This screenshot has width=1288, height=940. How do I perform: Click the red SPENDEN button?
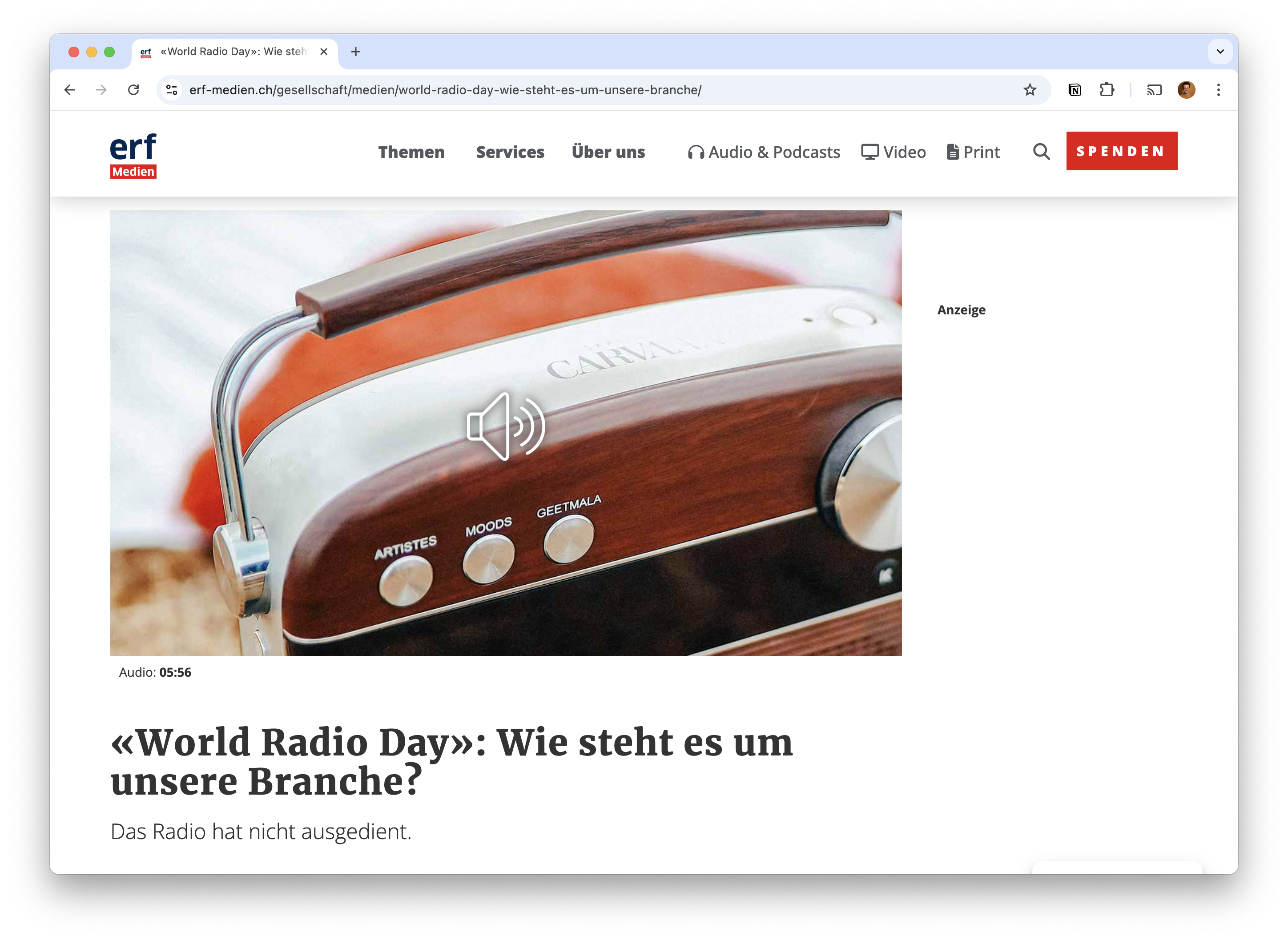point(1121,151)
